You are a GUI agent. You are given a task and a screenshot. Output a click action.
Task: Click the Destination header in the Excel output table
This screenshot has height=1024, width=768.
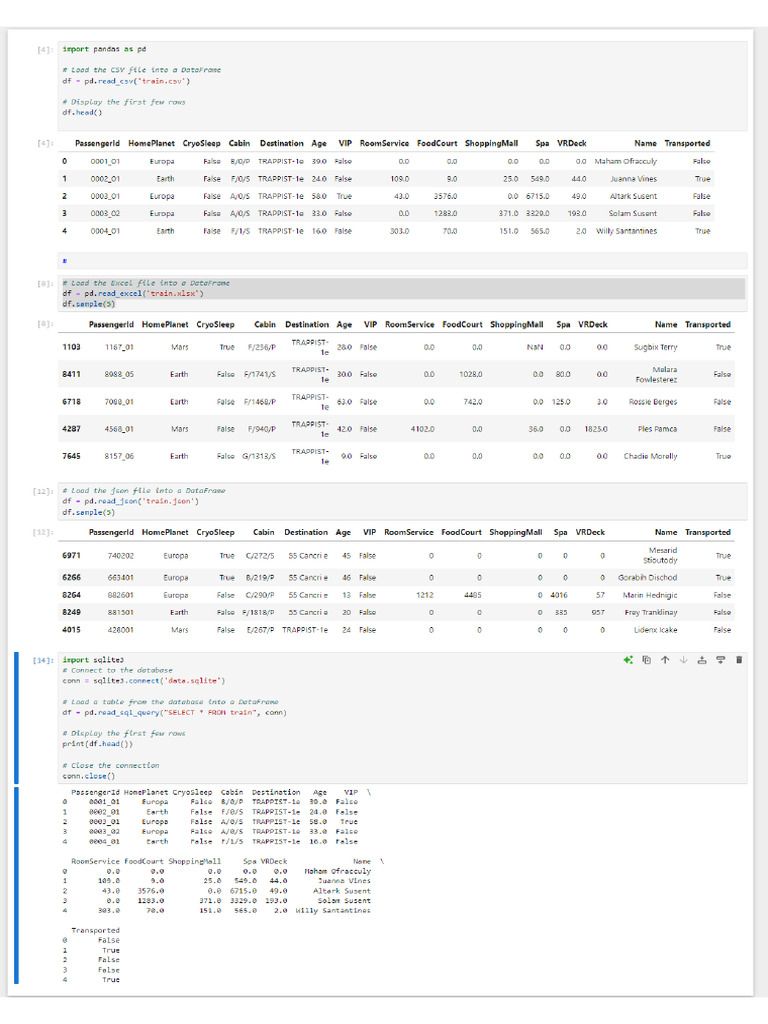coord(306,324)
